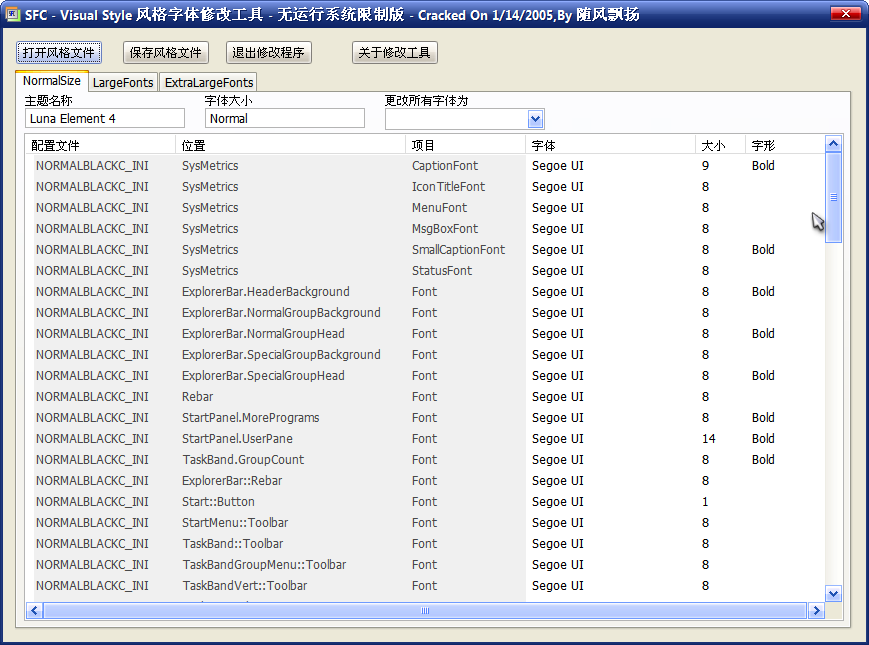Switch to the NormalSize tab
Screen dimensions: 869x645
pos(52,81)
